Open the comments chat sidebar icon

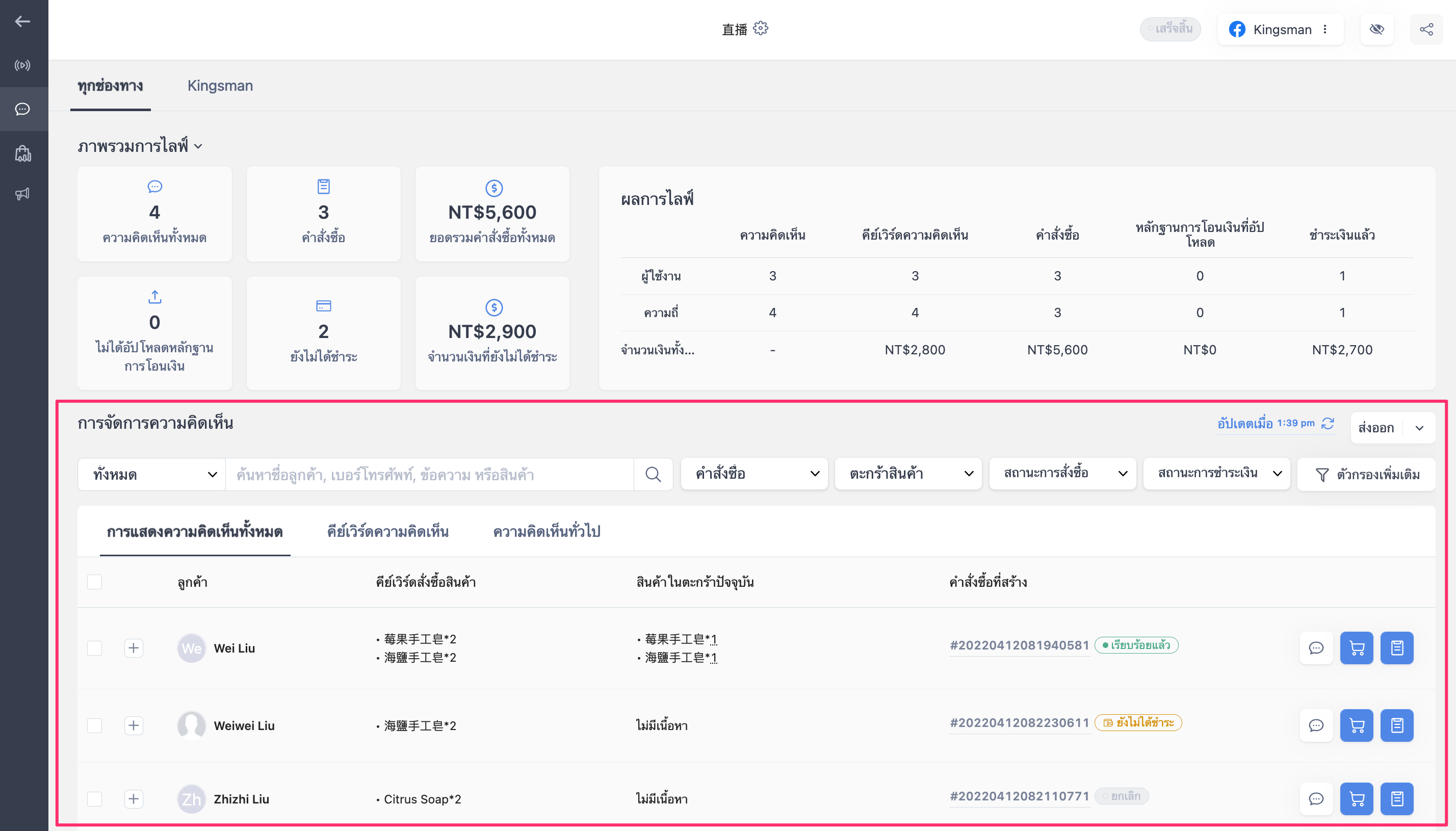point(23,109)
